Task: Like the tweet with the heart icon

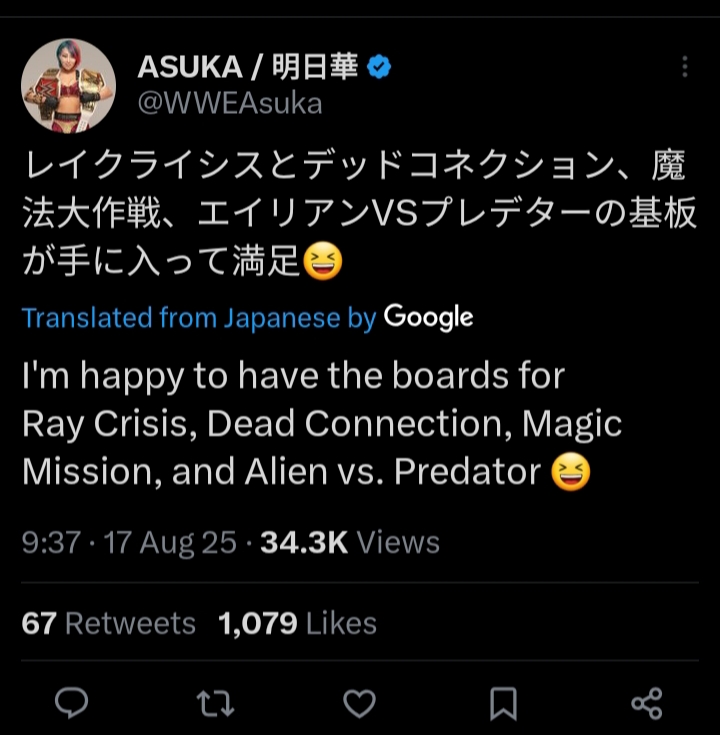Action: click(x=360, y=703)
